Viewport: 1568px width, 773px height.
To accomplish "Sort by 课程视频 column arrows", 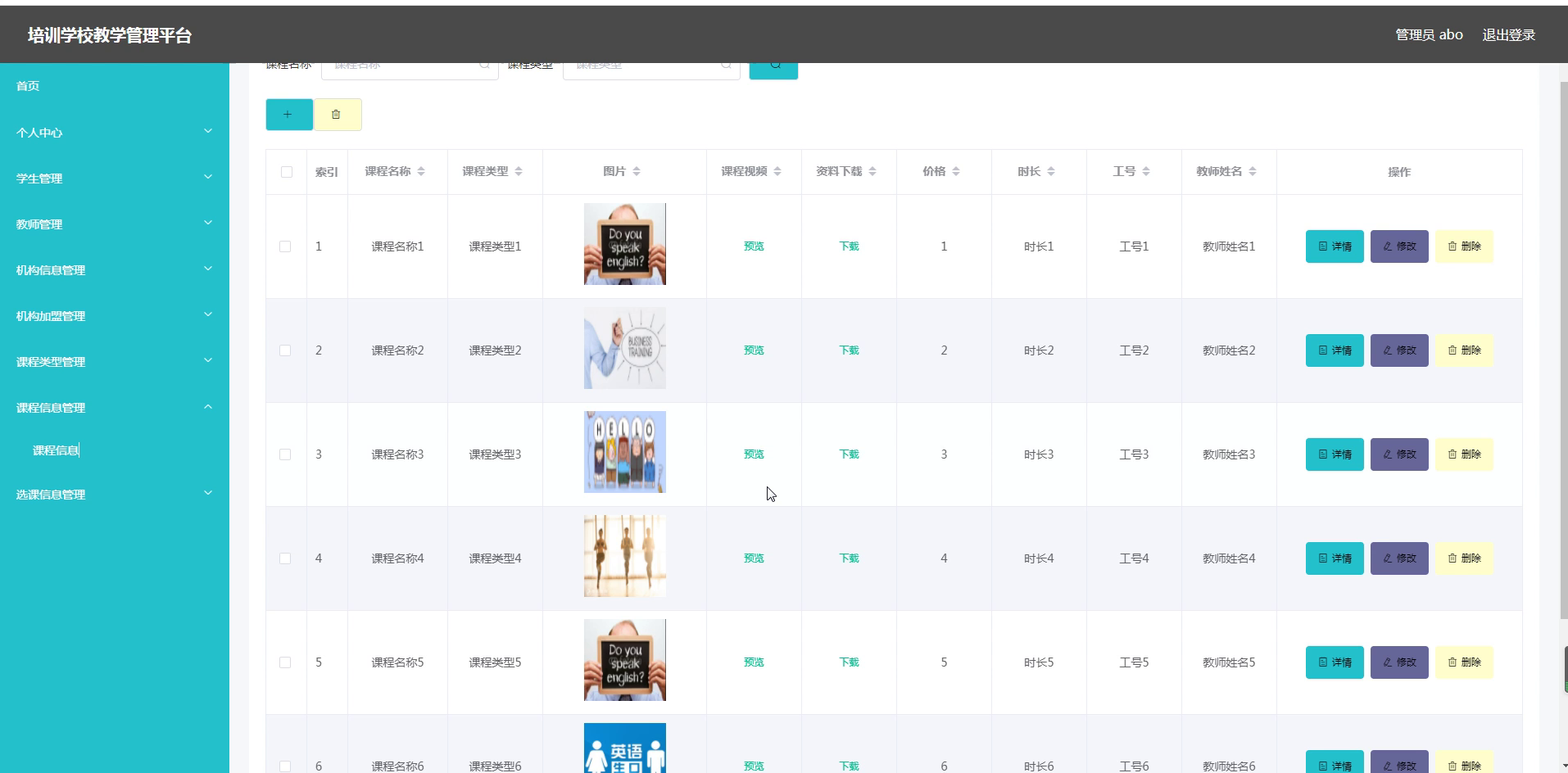I will click(777, 171).
